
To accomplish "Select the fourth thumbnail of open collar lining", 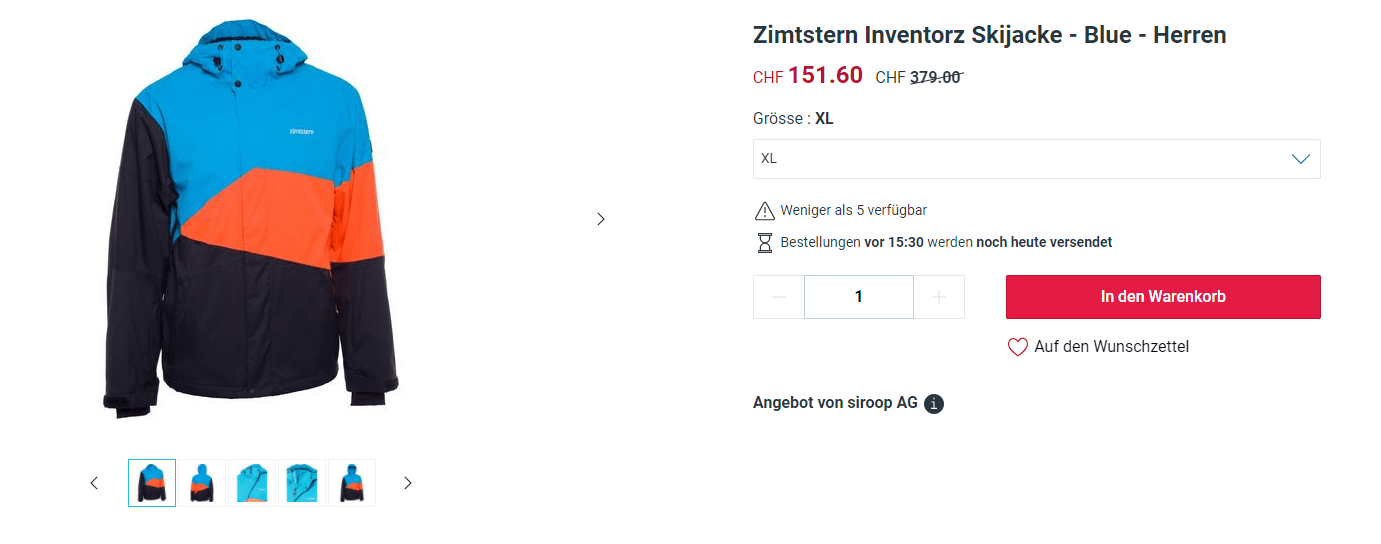I will (302, 483).
